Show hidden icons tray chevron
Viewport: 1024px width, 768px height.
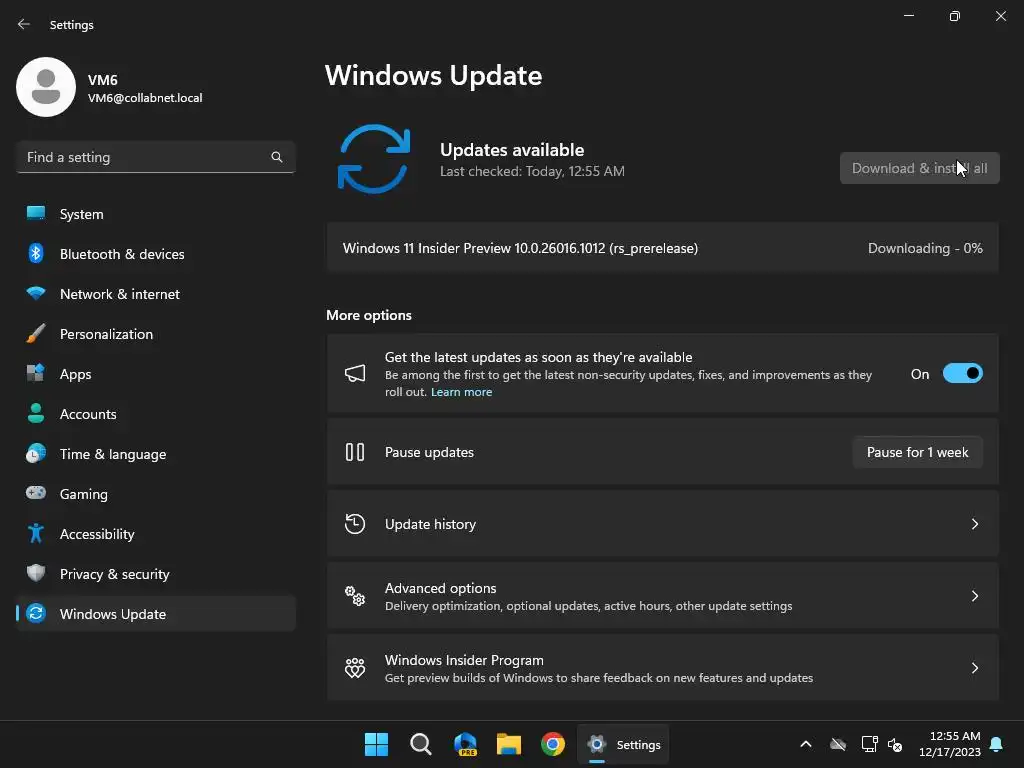[x=806, y=744]
